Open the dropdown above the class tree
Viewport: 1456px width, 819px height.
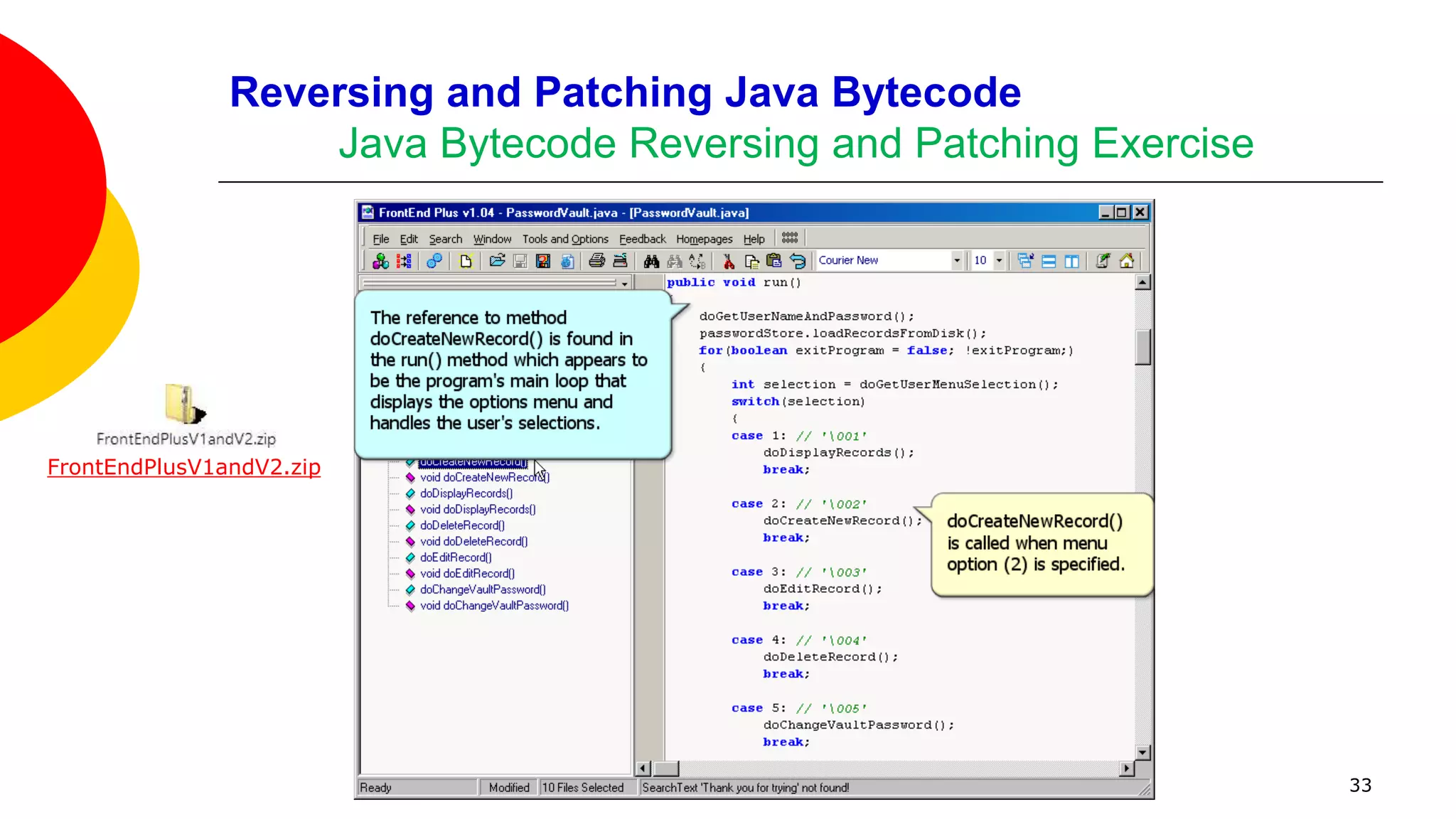(624, 283)
